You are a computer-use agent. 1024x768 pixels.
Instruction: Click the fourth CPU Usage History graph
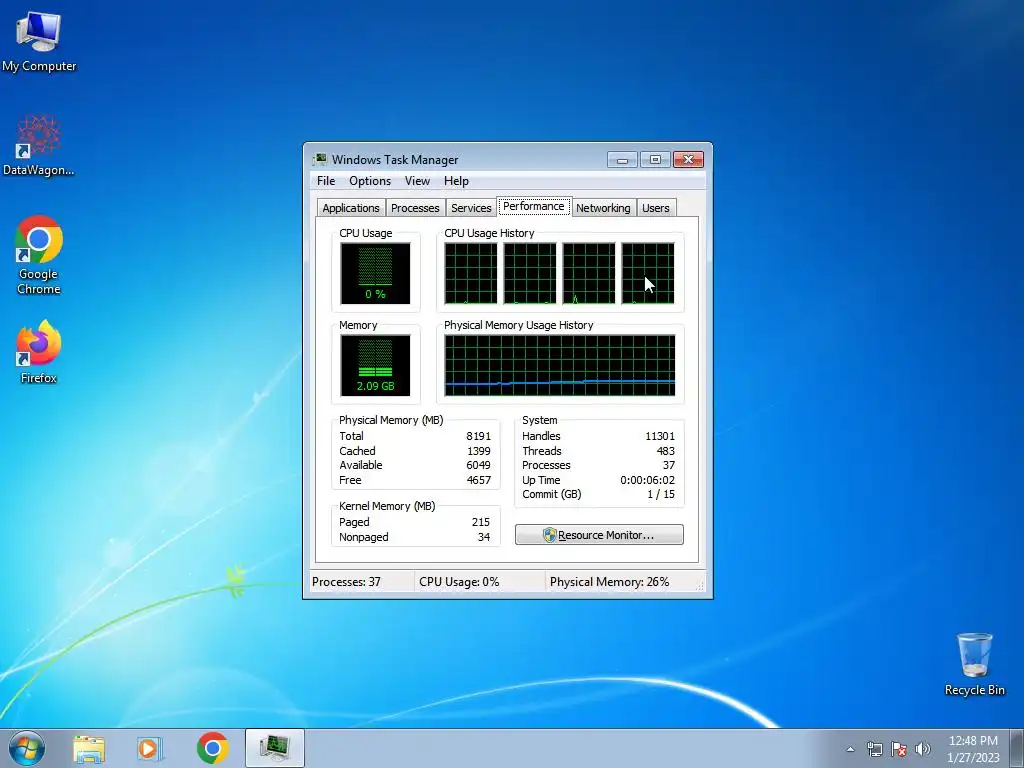coord(647,273)
